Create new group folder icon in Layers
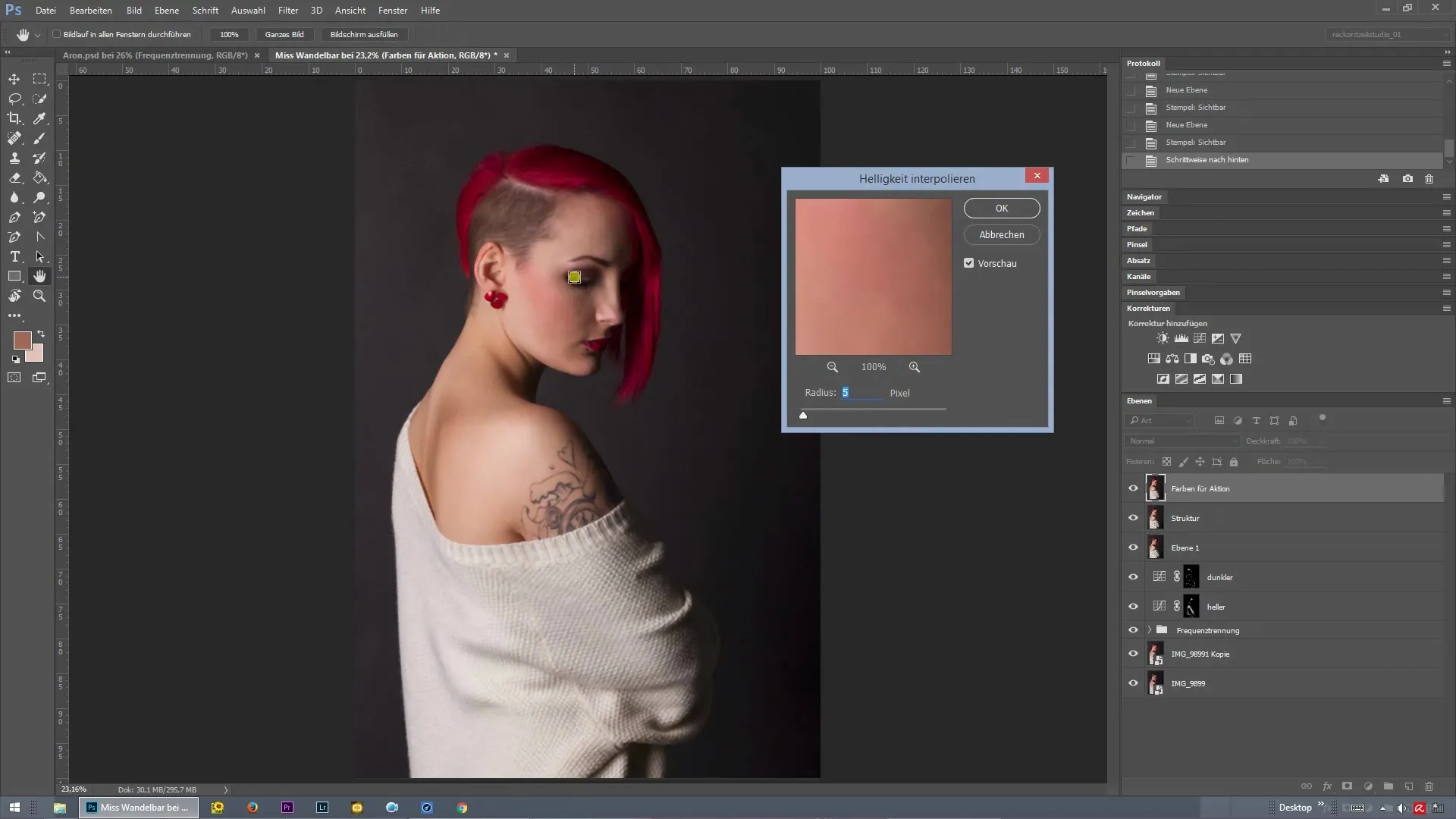This screenshot has height=819, width=1456. click(x=1388, y=786)
